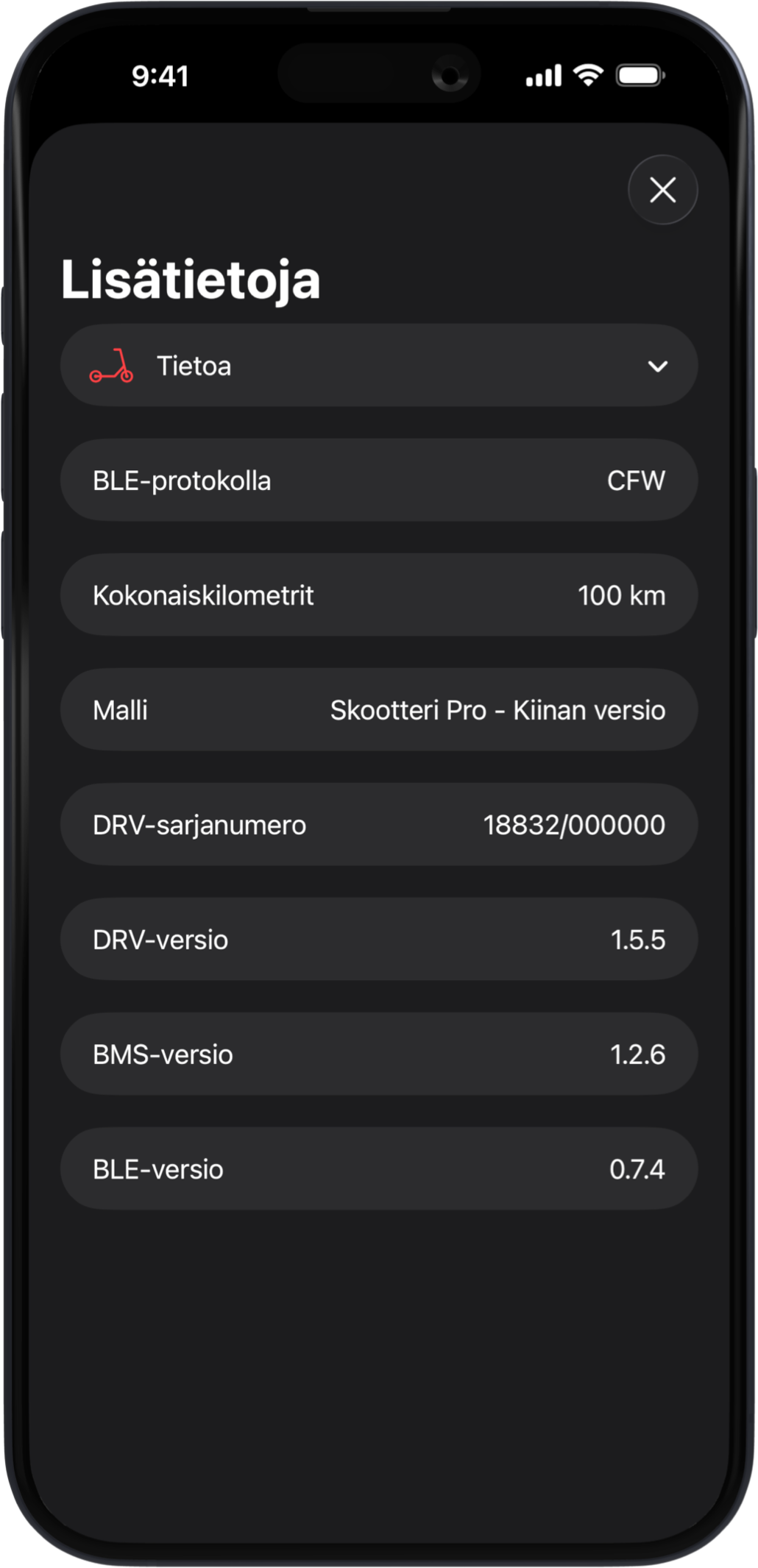
Task: Open the Tietoa dropdown label
Action: click(x=194, y=366)
